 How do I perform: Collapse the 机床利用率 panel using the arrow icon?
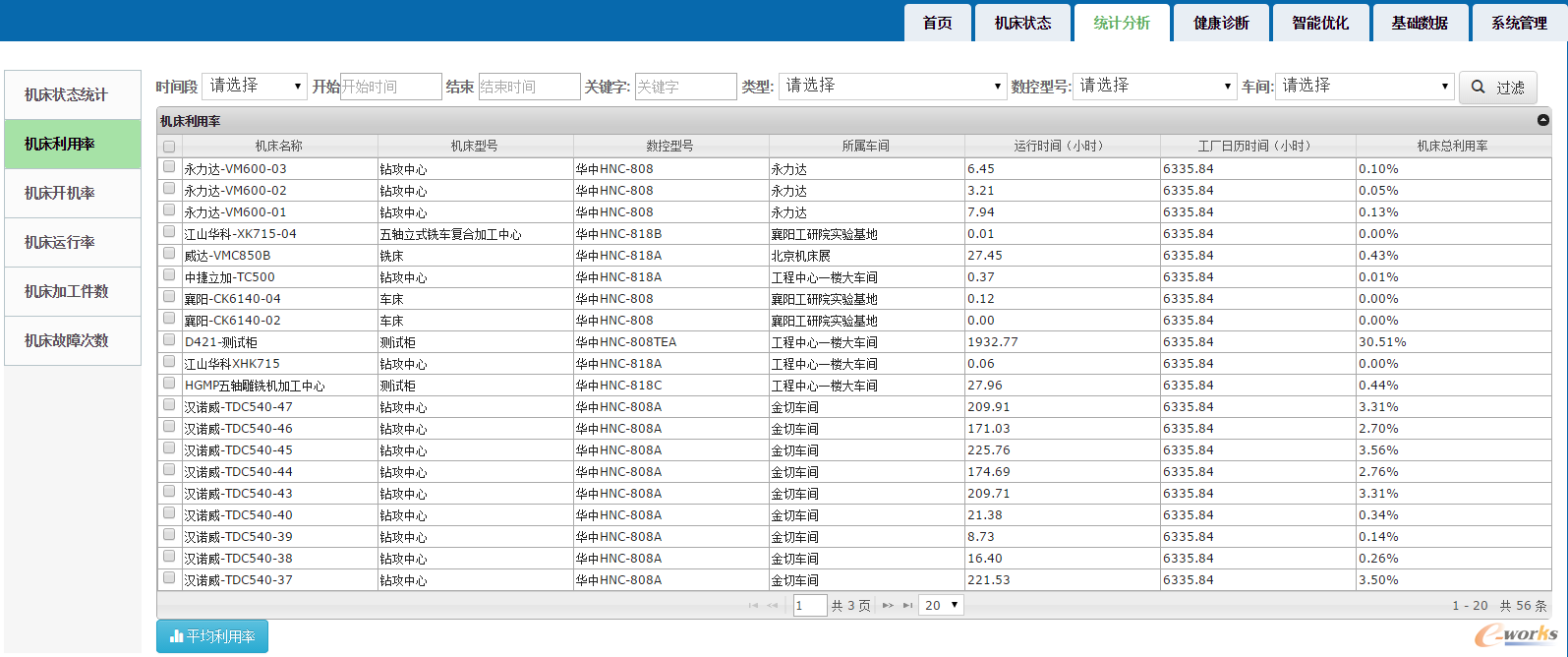(1542, 120)
